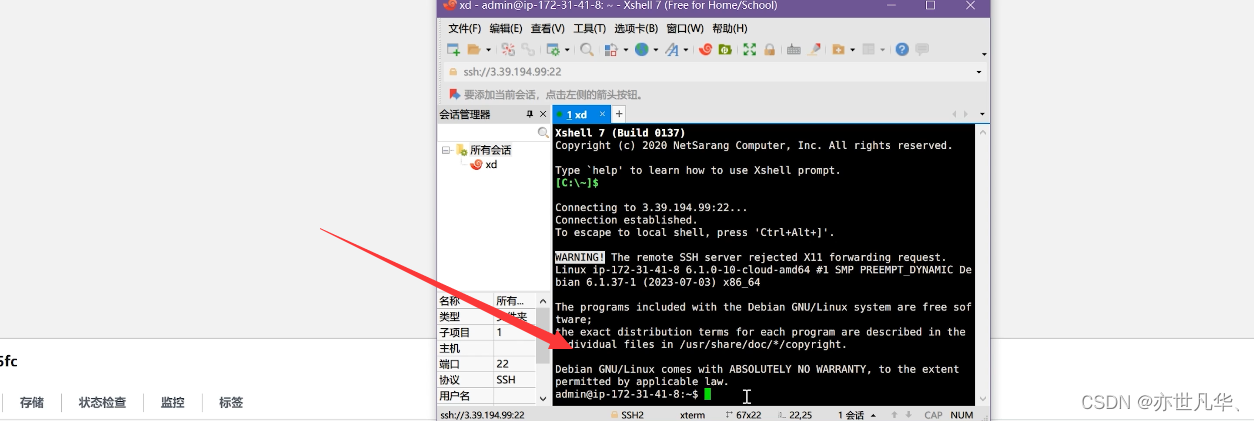Toggle full screen with the green arrows icon
Screen dimensions: 1254x421
749,49
